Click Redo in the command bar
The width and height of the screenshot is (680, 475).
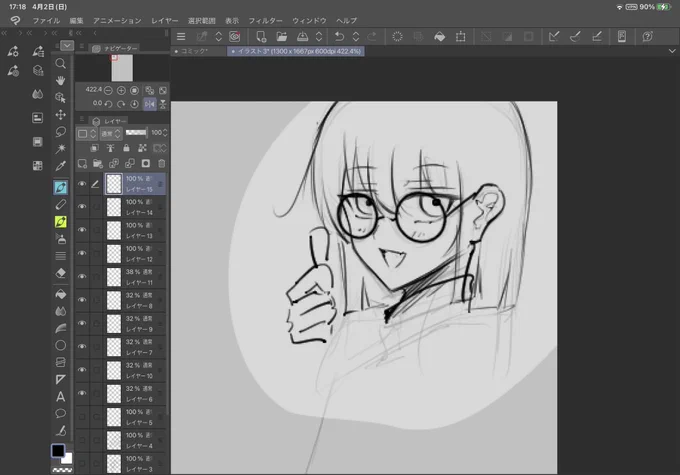coord(372,37)
